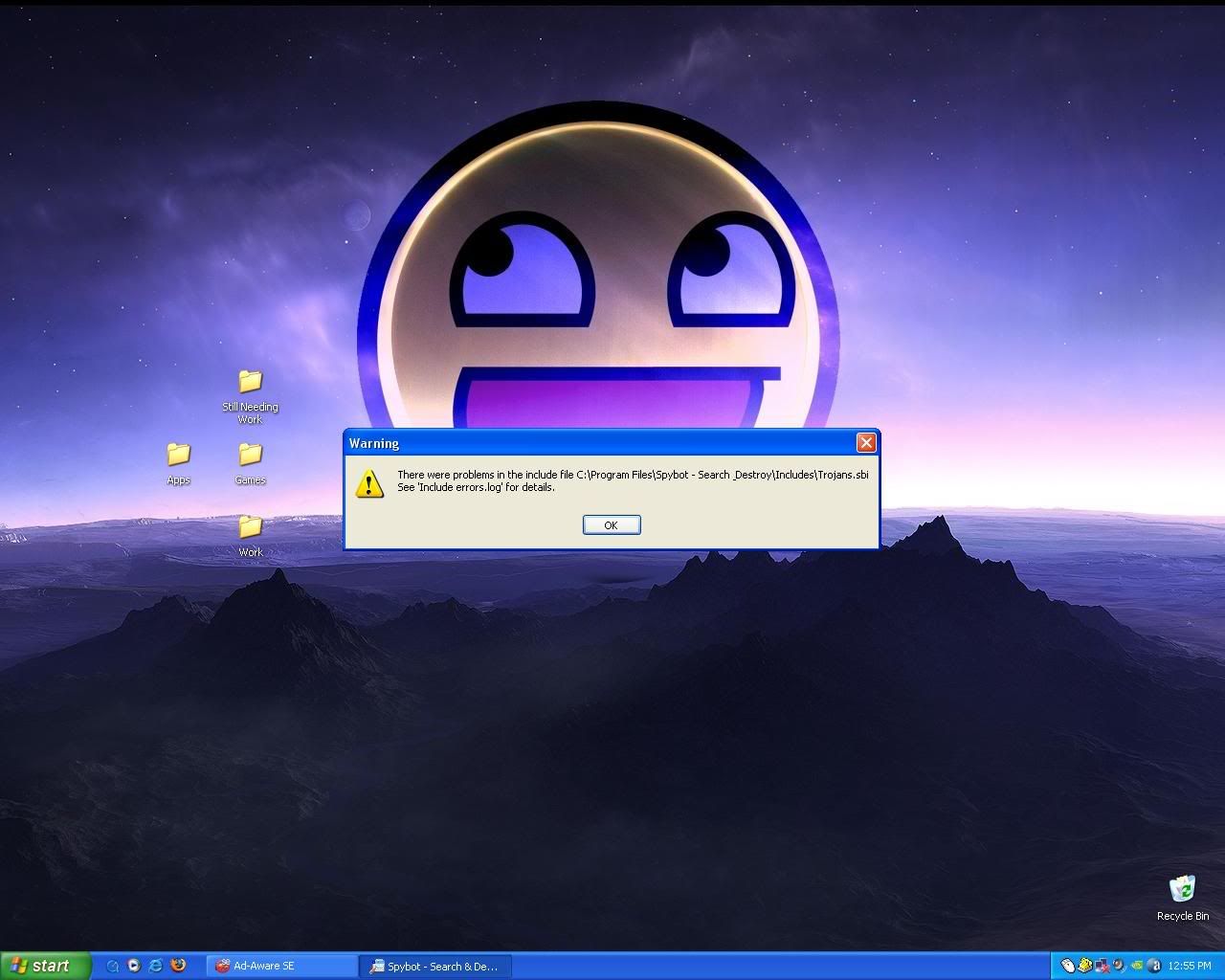This screenshot has height=980, width=1225.
Task: Click the round blue 'a' tray icon
Action: 1154,966
